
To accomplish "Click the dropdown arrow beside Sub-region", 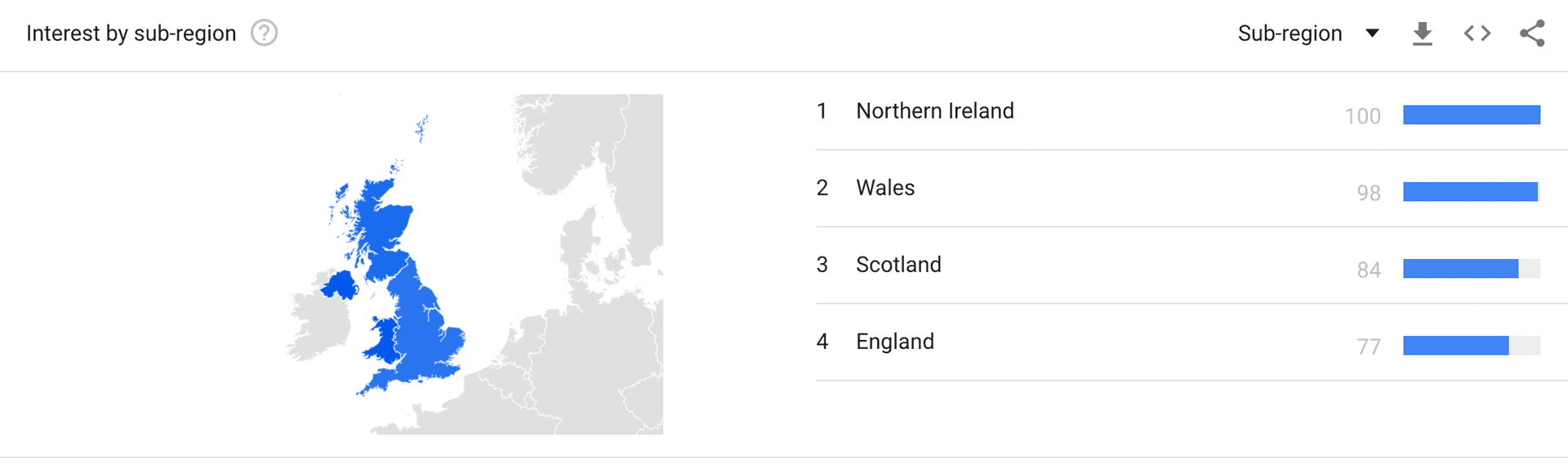I will [x=1373, y=34].
